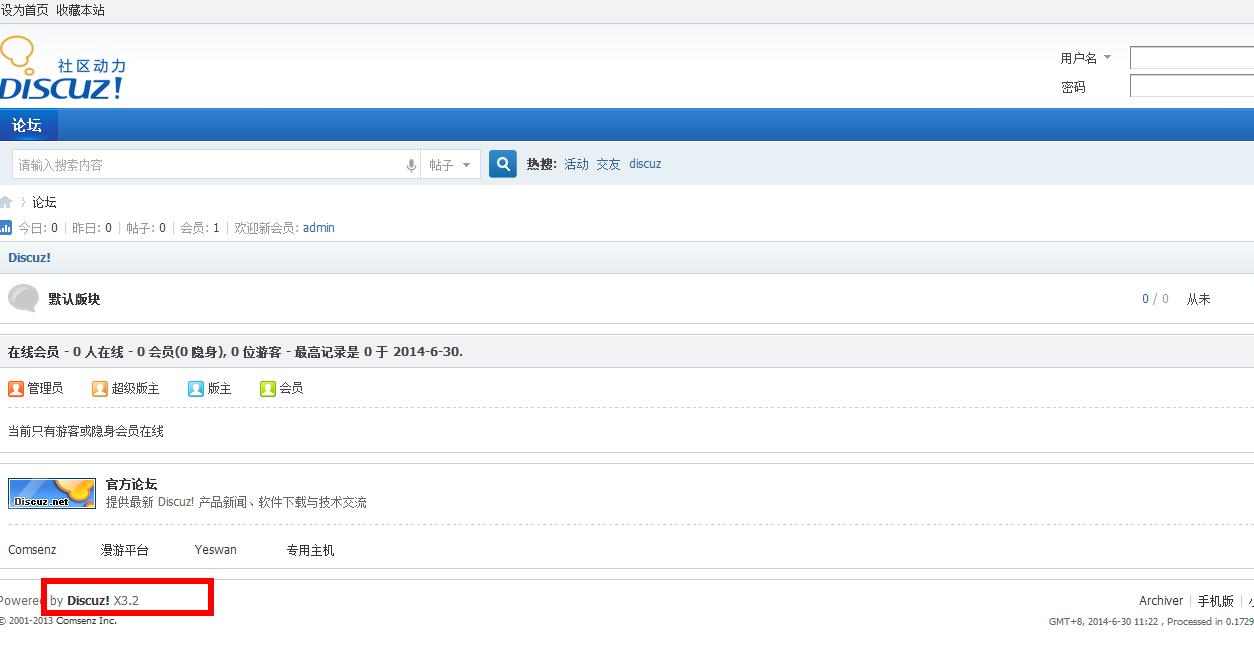Click the 会员: 1 statistic text
Image resolution: width=1254 pixels, height=664 pixels.
(x=200, y=228)
